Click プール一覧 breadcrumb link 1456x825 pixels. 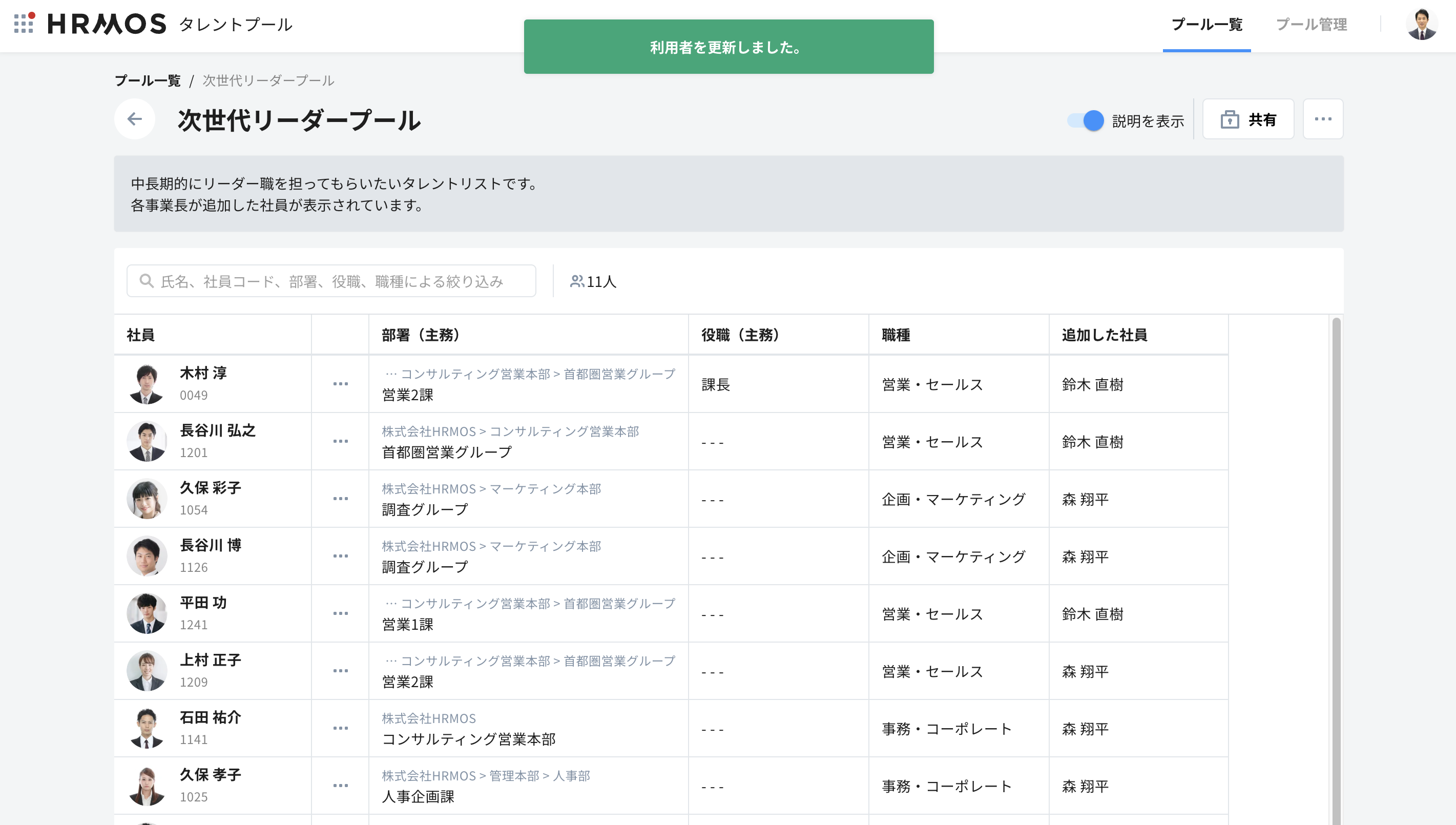[147, 80]
